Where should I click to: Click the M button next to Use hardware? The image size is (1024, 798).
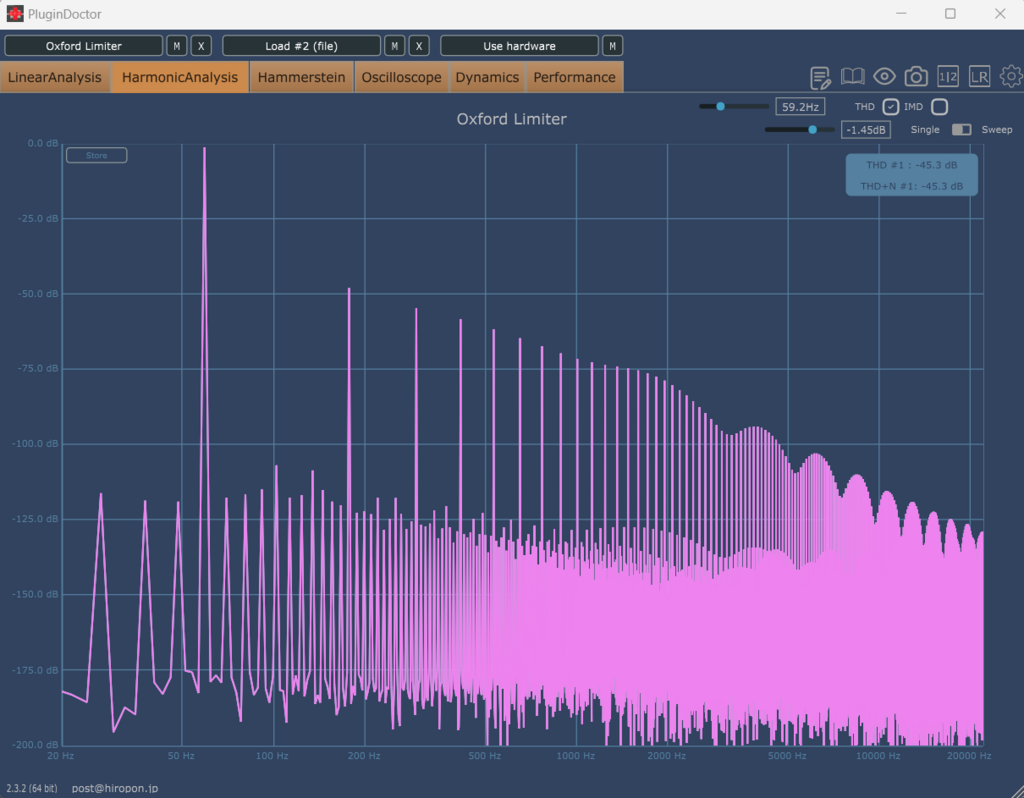612,46
